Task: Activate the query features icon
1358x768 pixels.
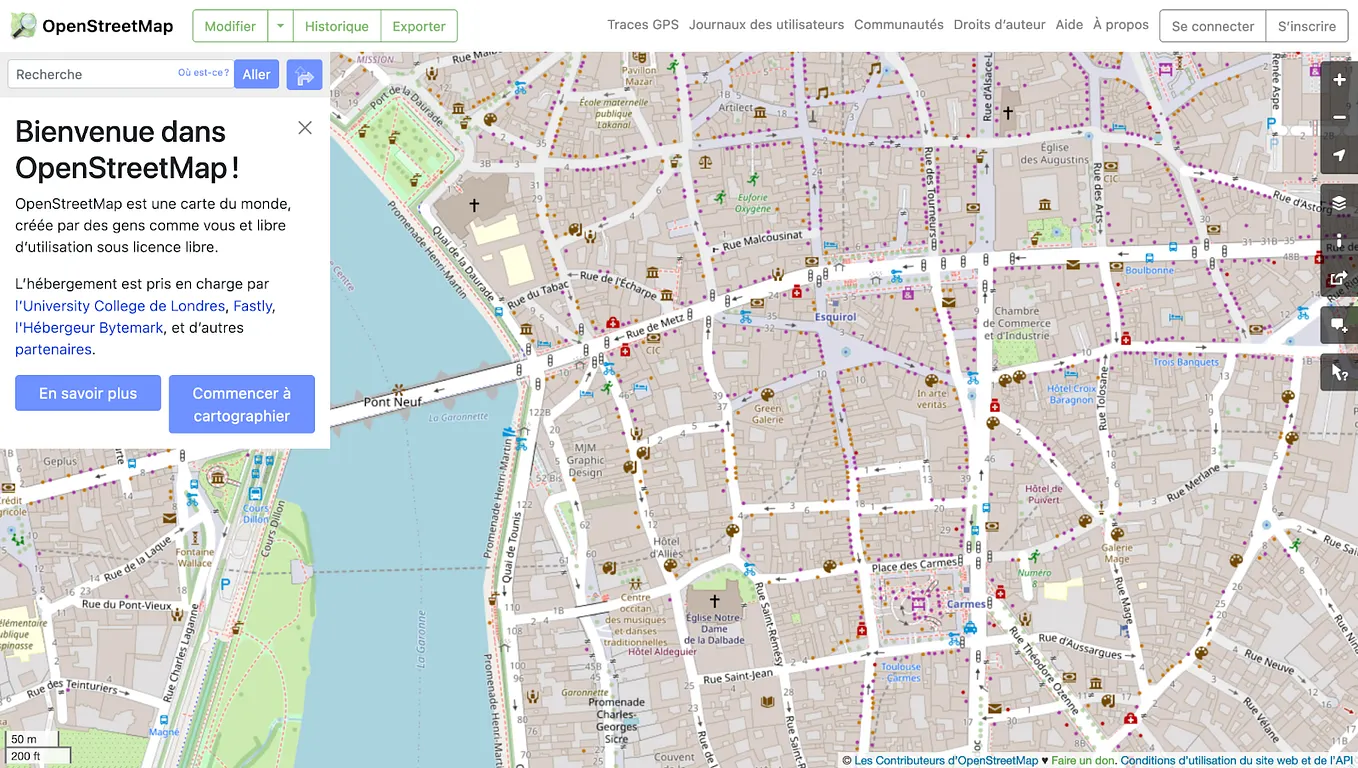Action: coord(1338,371)
